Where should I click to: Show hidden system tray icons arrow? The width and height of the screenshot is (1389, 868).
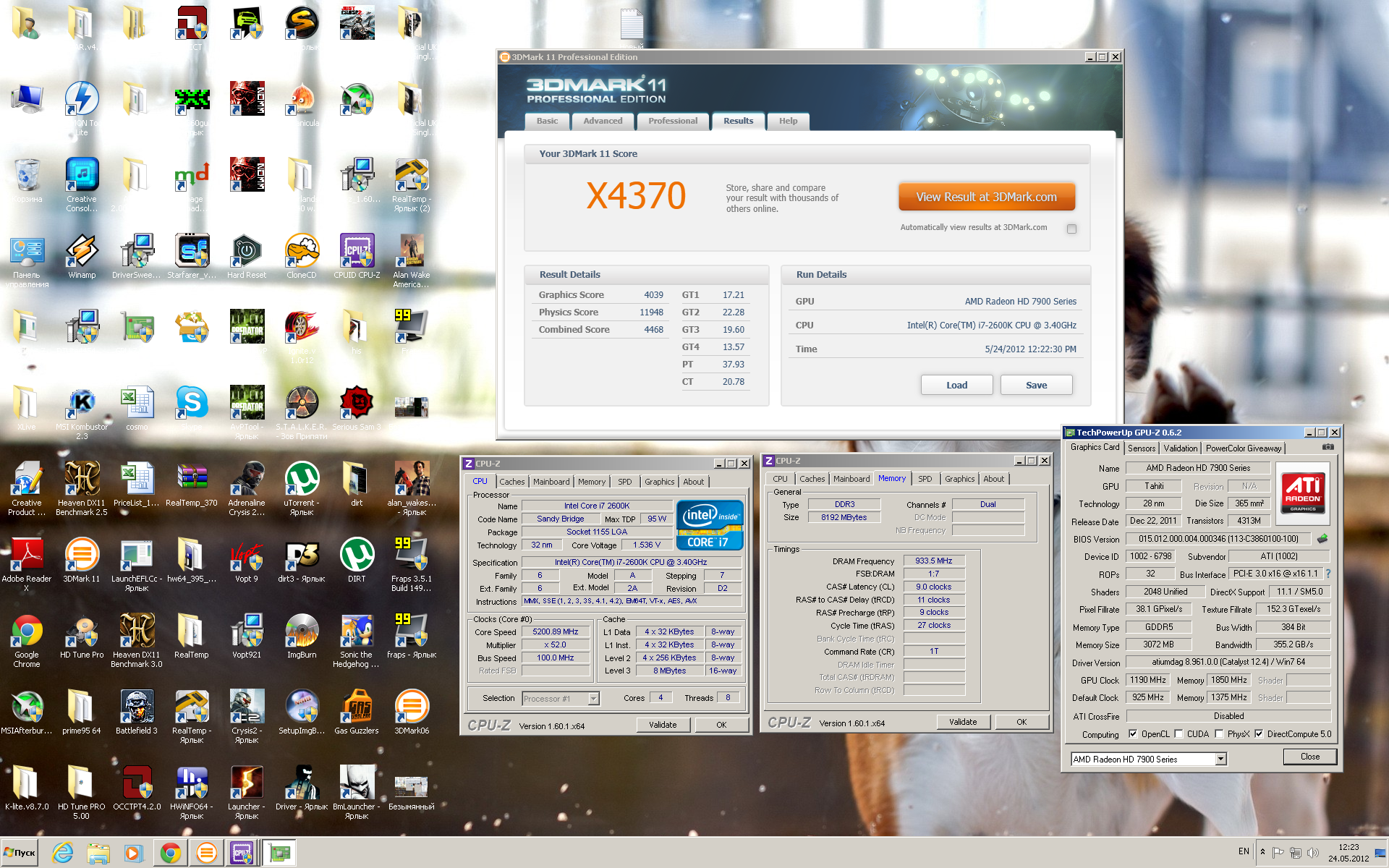(x=1262, y=852)
